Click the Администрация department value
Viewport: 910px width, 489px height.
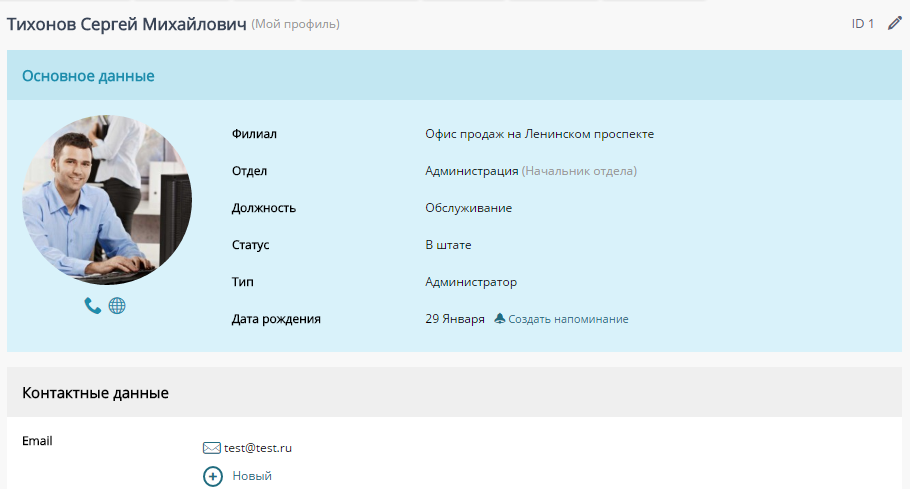tap(471, 171)
